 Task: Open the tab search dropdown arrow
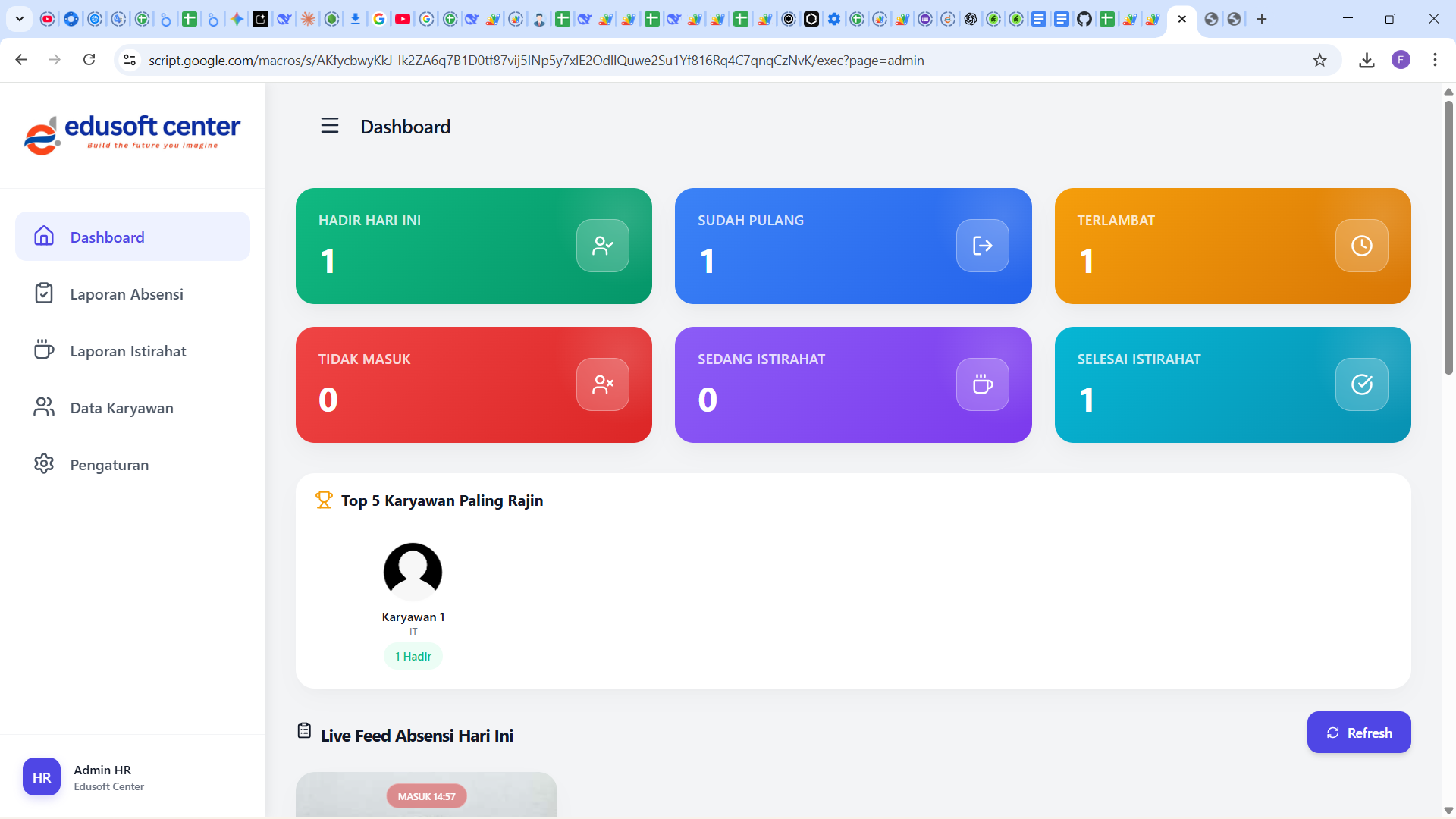point(20,19)
